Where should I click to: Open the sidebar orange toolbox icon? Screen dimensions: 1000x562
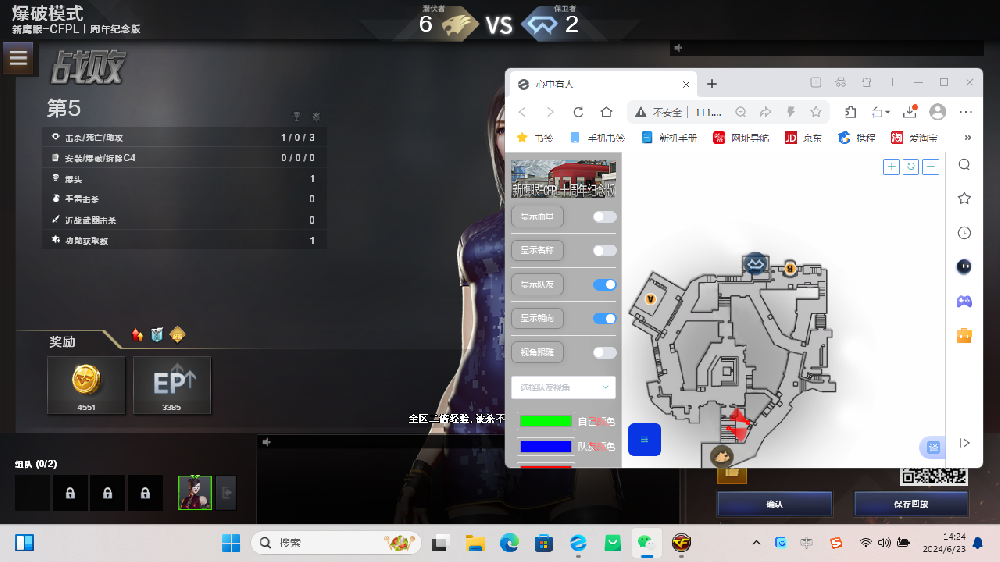(x=964, y=336)
